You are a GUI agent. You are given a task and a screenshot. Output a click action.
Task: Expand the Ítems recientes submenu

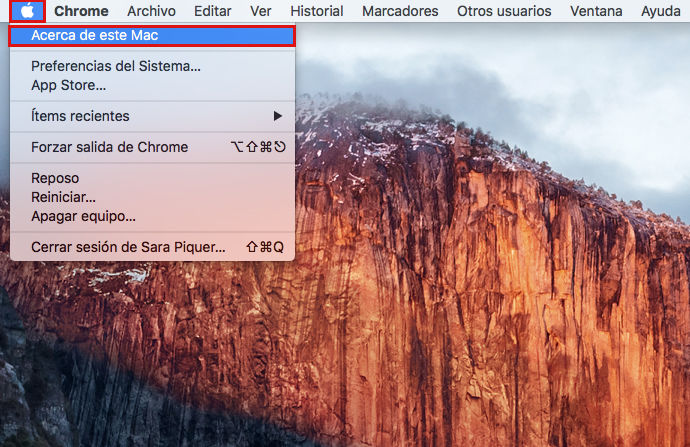coord(152,116)
